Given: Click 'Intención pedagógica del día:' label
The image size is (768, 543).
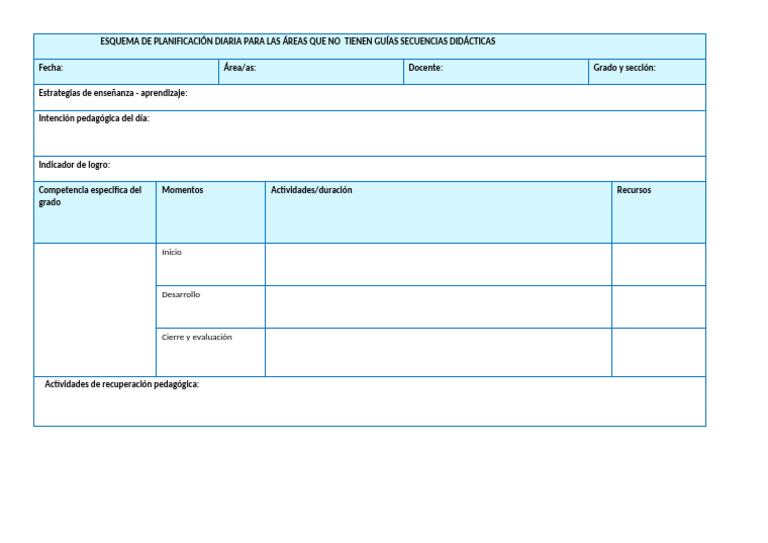Looking at the screenshot, I should point(94,118).
